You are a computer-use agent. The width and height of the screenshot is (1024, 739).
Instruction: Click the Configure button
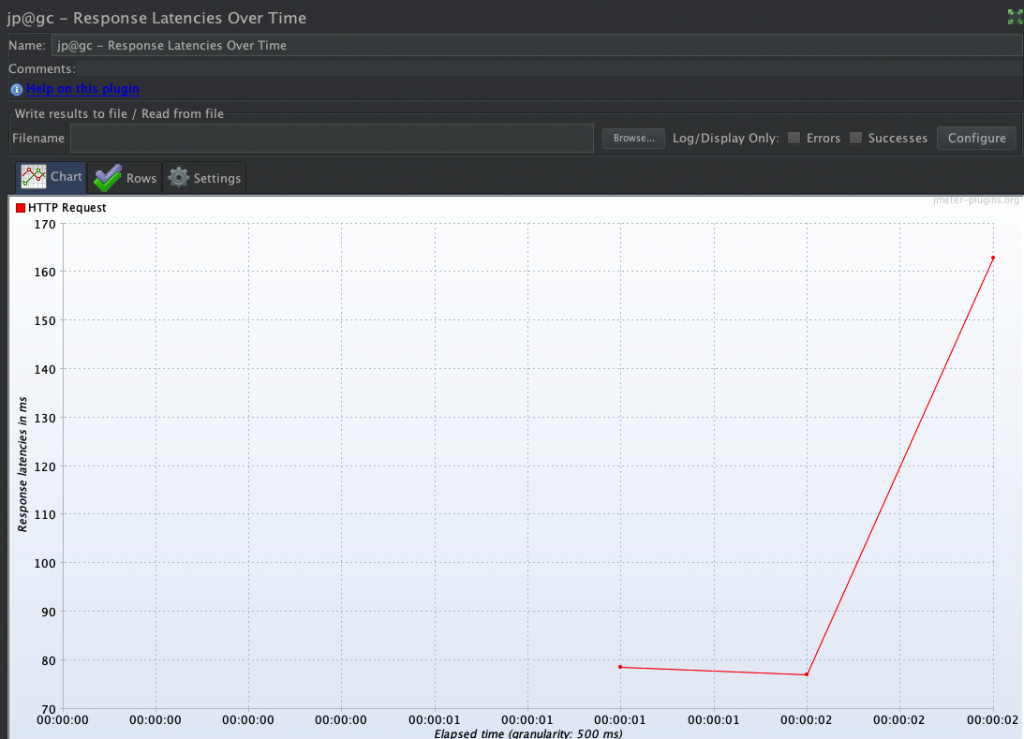[x=976, y=138]
